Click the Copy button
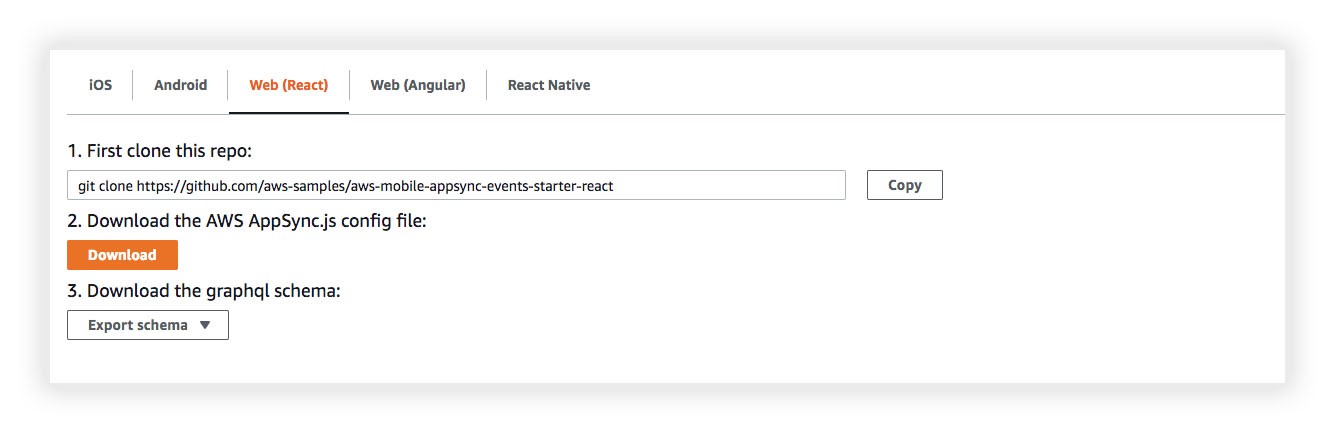Screen dimensions: 1335x433 pyautogui.click(x=904, y=185)
